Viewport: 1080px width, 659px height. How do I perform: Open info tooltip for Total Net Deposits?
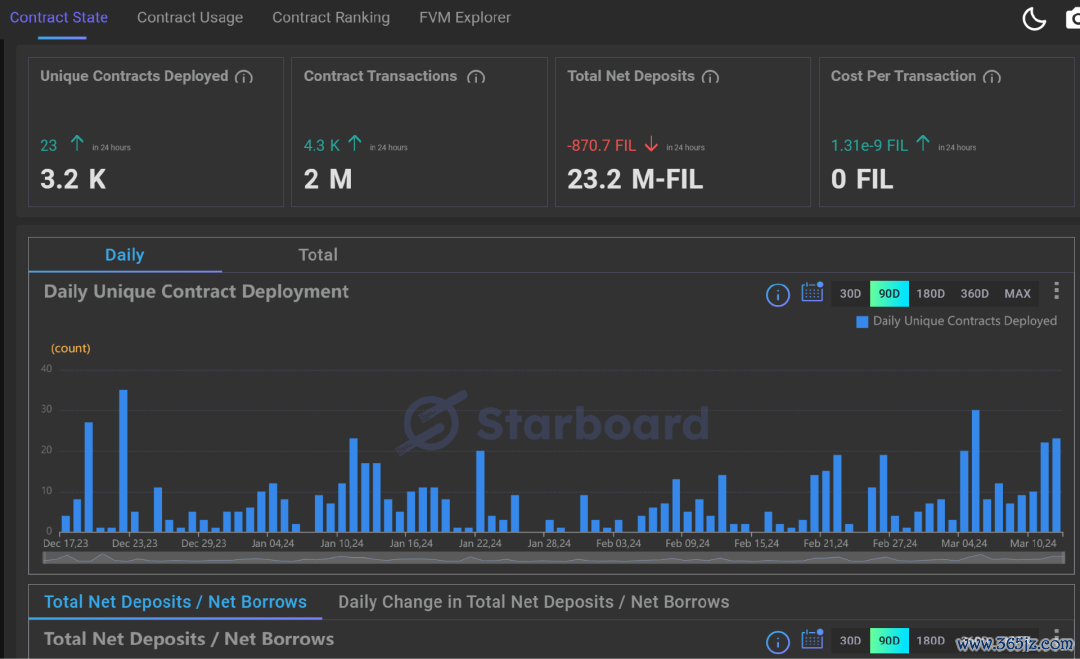click(x=710, y=77)
